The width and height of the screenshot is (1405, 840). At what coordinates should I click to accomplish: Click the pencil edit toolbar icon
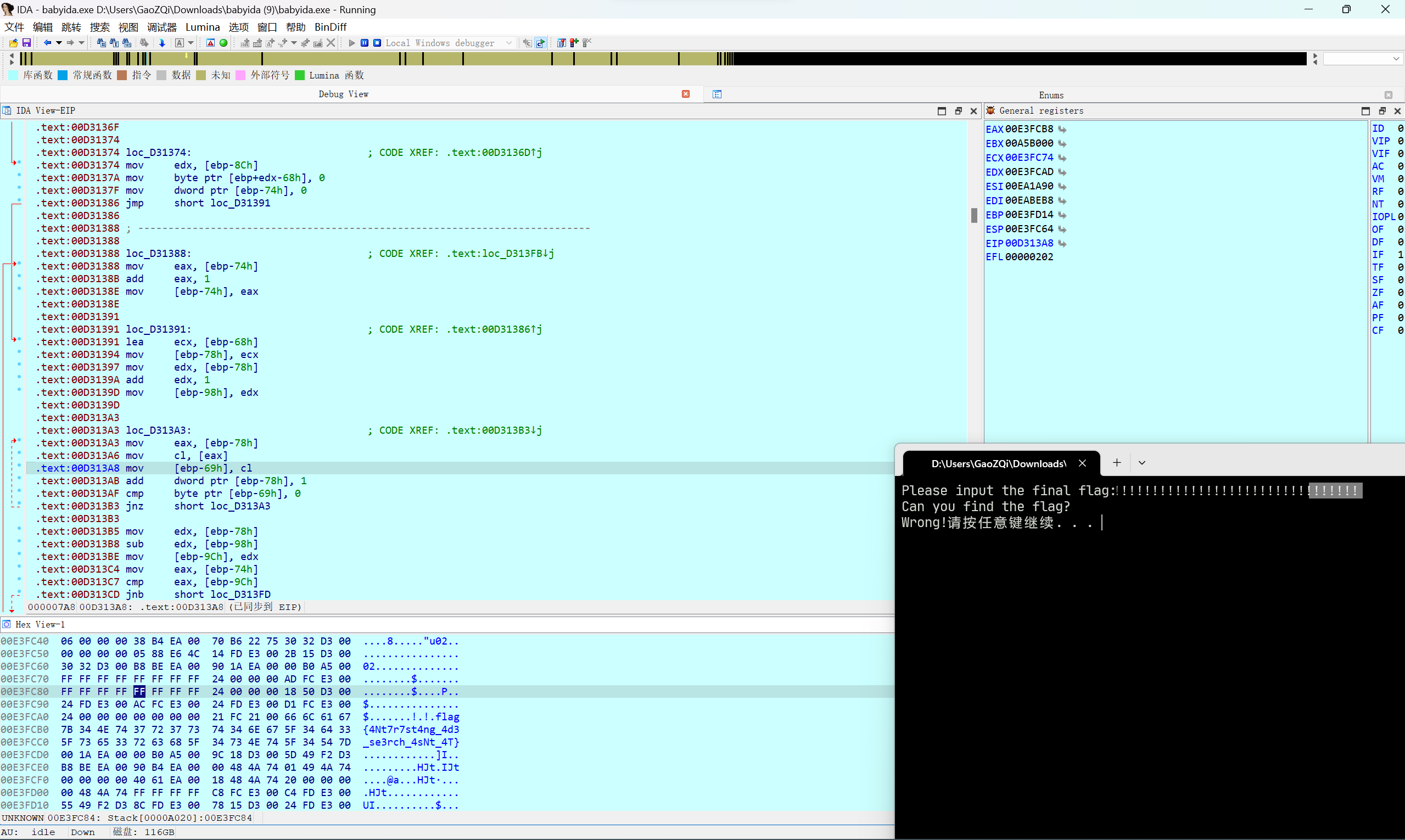click(x=318, y=43)
